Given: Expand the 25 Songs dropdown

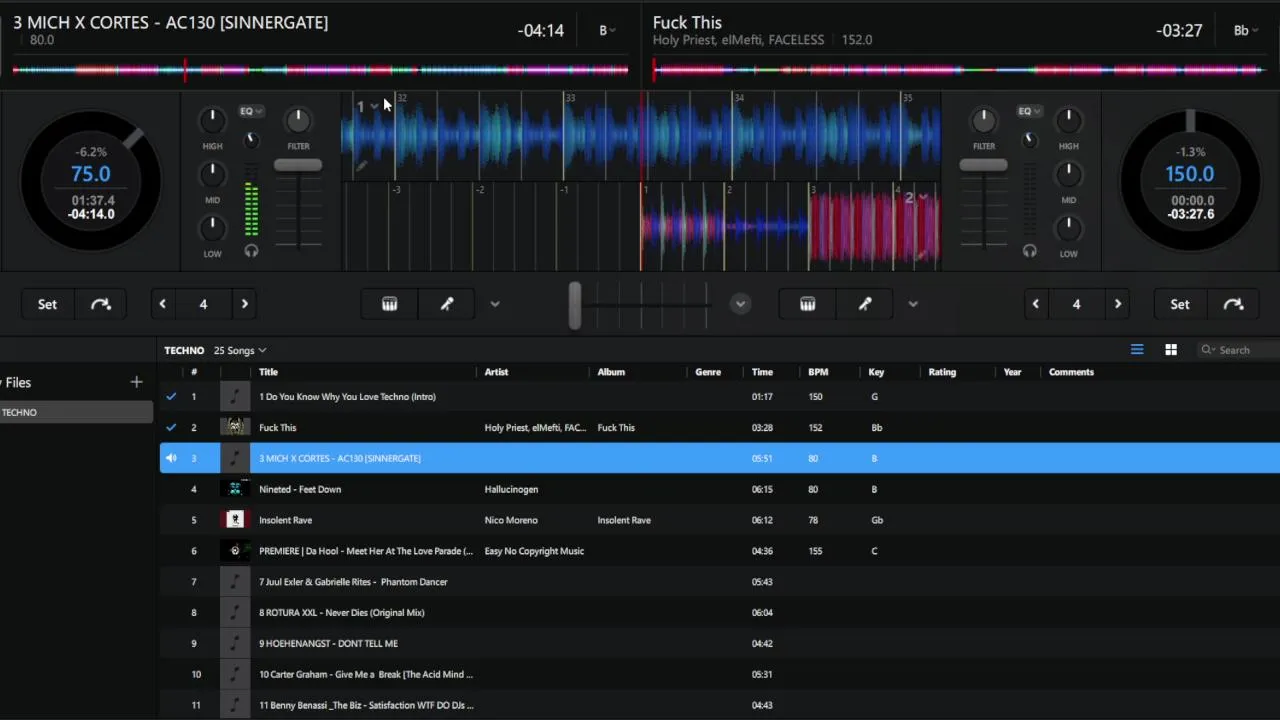Looking at the screenshot, I should [x=240, y=351].
